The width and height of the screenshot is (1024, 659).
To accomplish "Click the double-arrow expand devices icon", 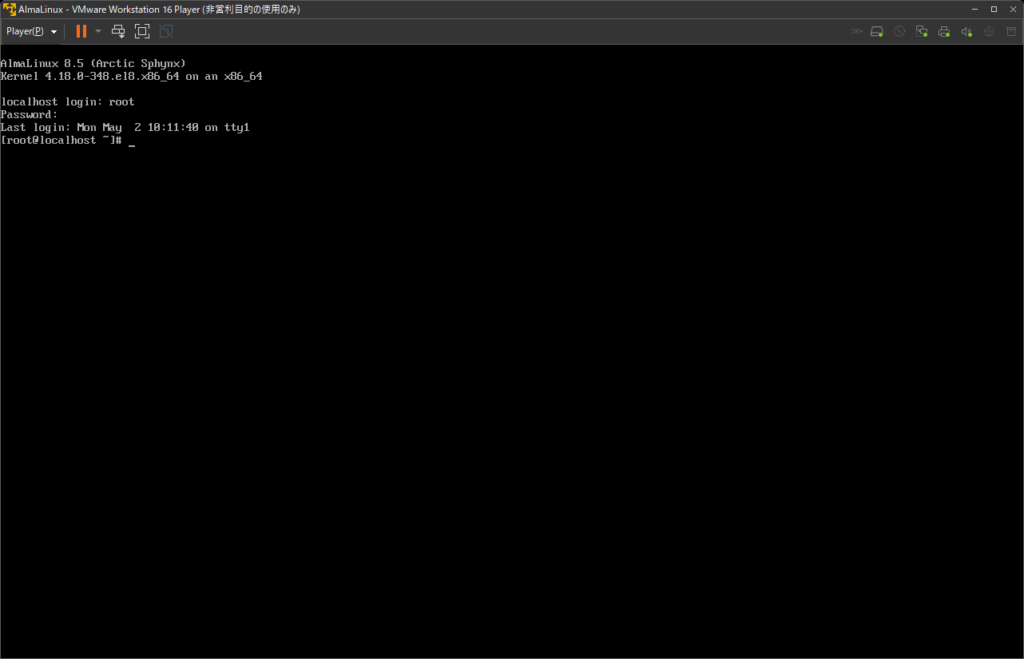I will pyautogui.click(x=857, y=31).
